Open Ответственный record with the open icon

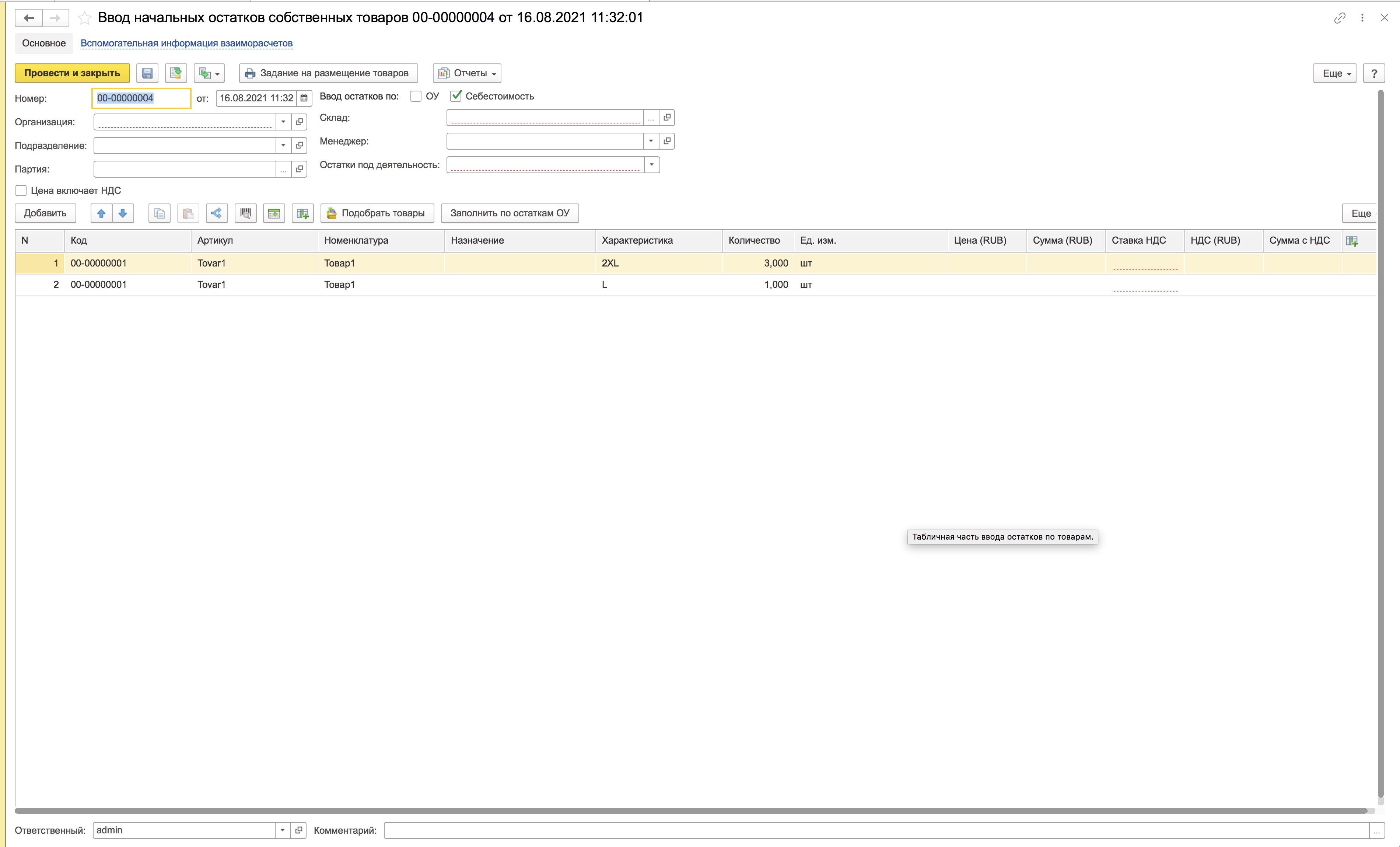tap(299, 830)
